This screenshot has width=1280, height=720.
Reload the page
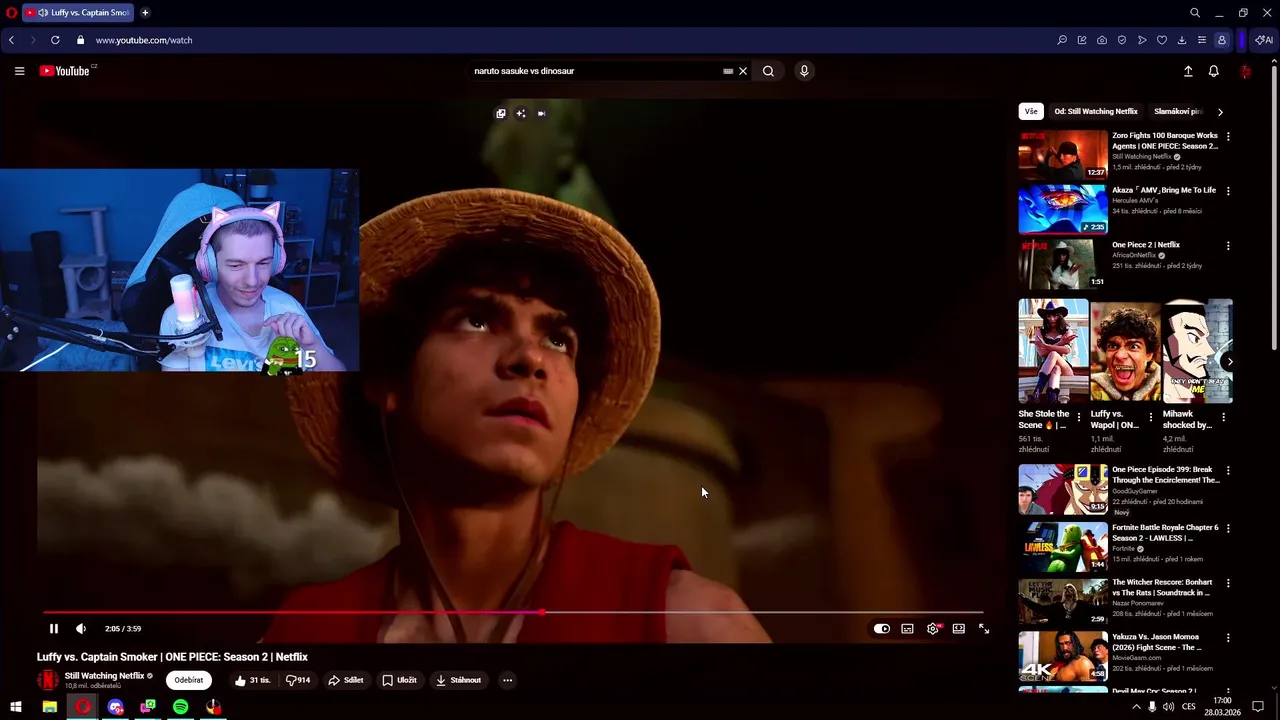click(54, 40)
